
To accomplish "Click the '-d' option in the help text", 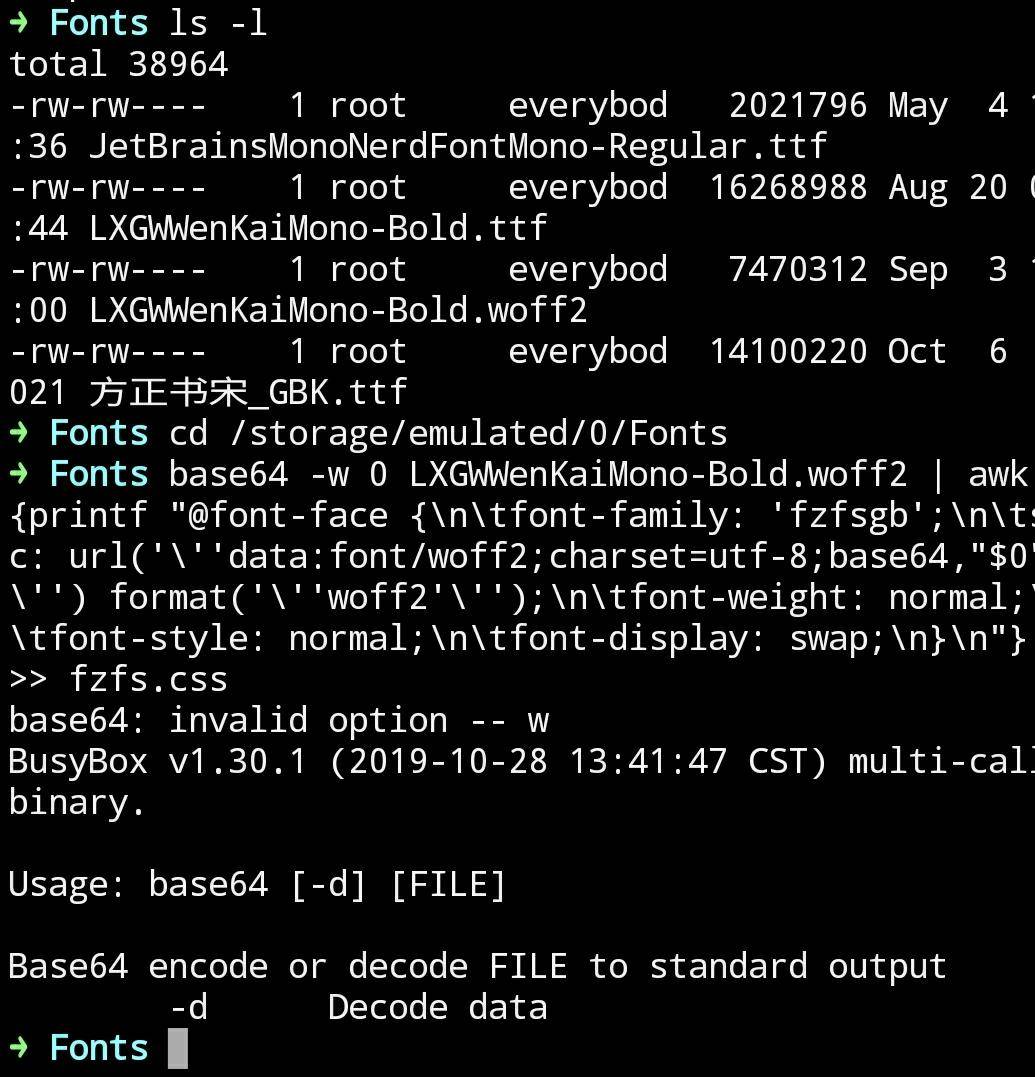I will [188, 1008].
